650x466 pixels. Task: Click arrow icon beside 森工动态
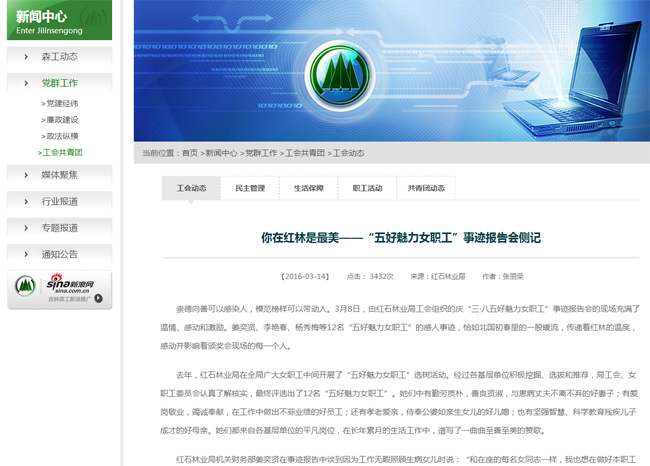tap(25, 57)
